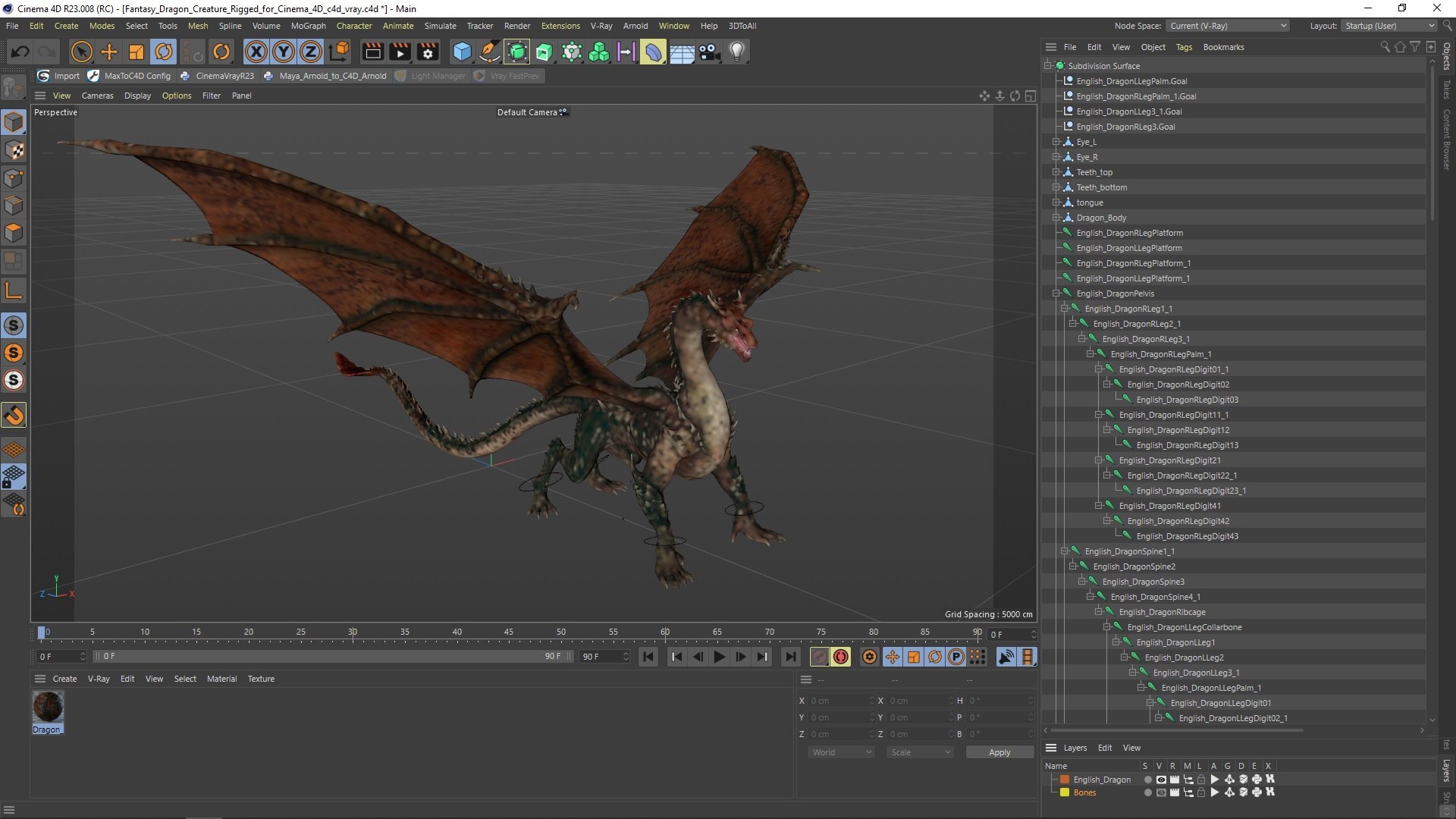Search objects with magnifier icon
The image size is (1456, 819).
[x=1385, y=47]
